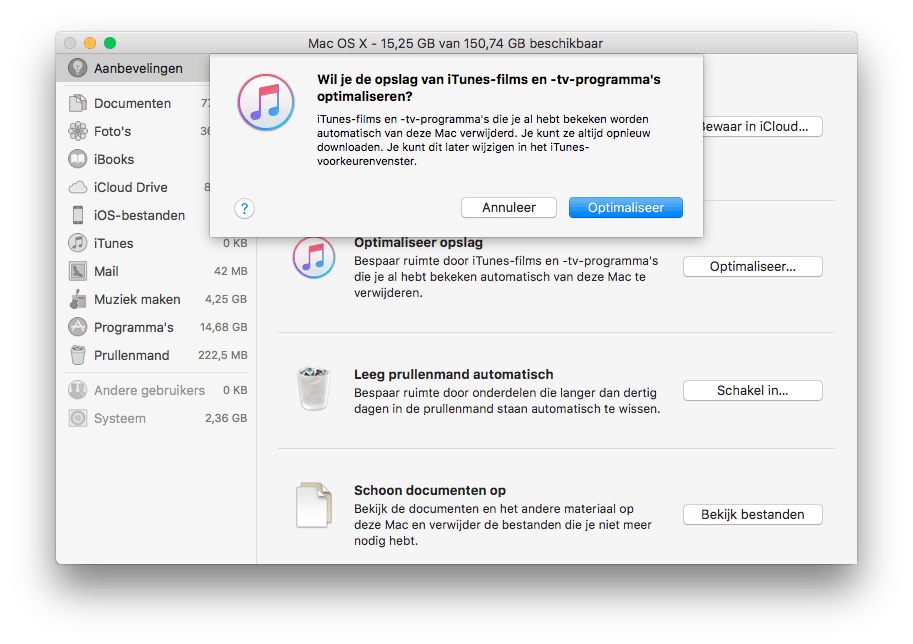913x644 pixels.
Task: Click the trash can icon beside Leeg prullenmand
Action: tap(314, 389)
